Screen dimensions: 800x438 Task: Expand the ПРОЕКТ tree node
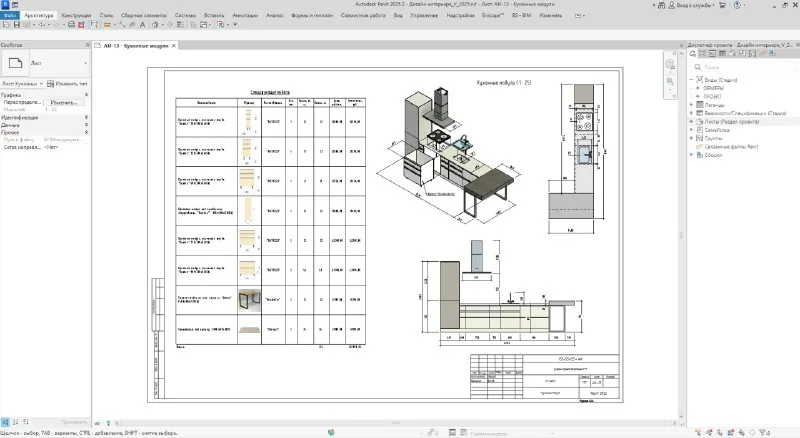(698, 96)
